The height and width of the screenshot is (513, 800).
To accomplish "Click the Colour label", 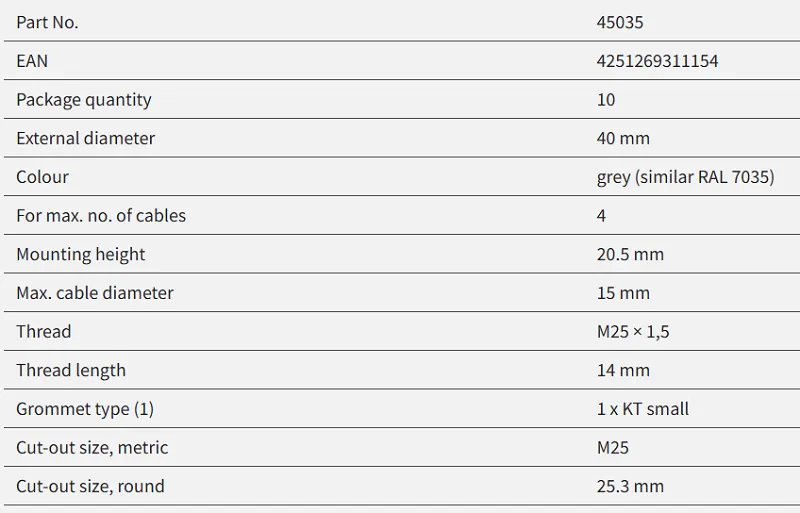I will (42, 177).
